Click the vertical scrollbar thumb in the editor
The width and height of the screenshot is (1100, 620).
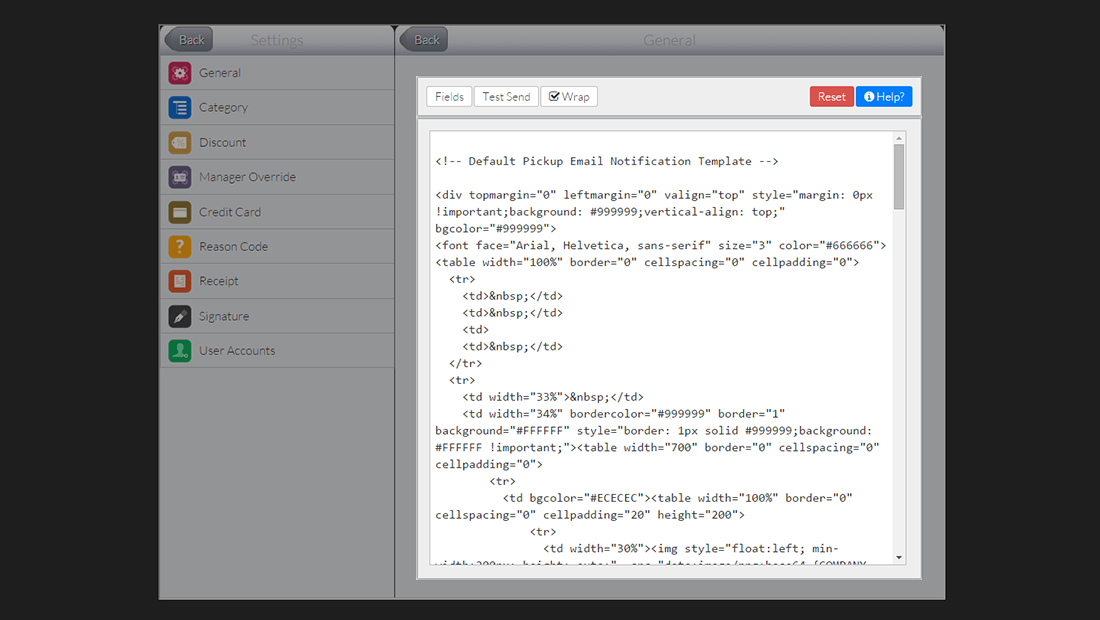coord(899,176)
